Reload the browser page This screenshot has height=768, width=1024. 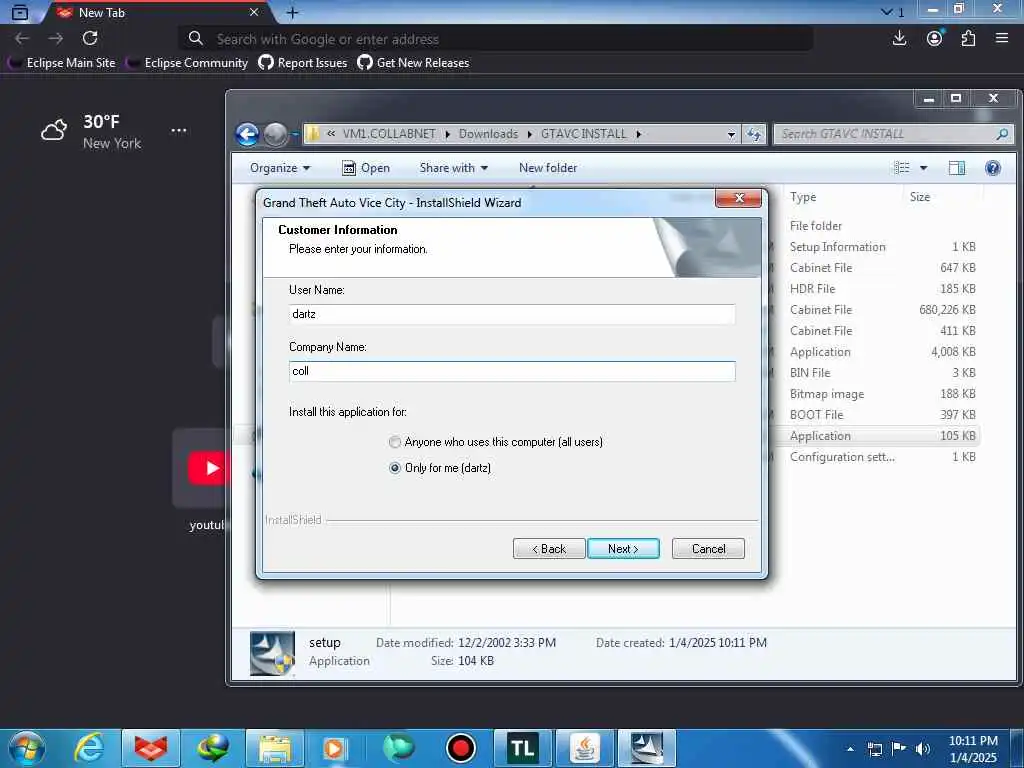pyautogui.click(x=90, y=39)
